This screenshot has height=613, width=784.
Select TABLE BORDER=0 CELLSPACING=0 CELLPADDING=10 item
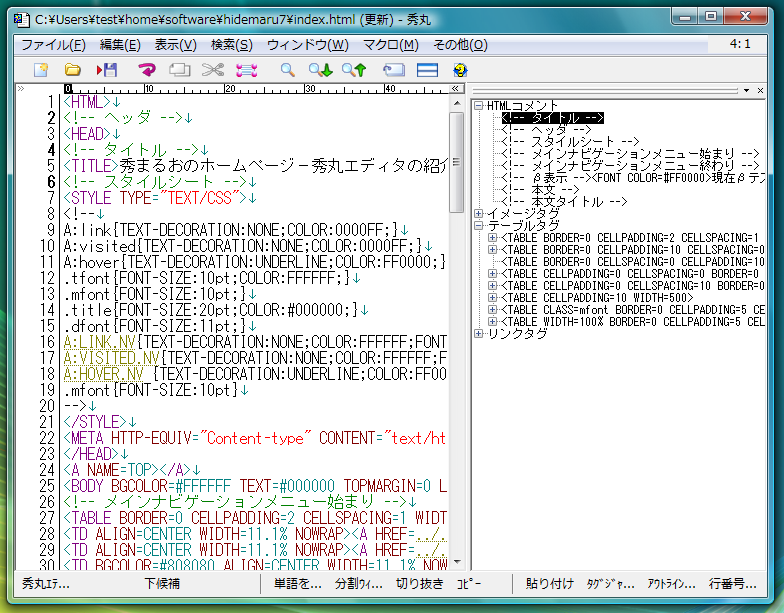(633, 262)
